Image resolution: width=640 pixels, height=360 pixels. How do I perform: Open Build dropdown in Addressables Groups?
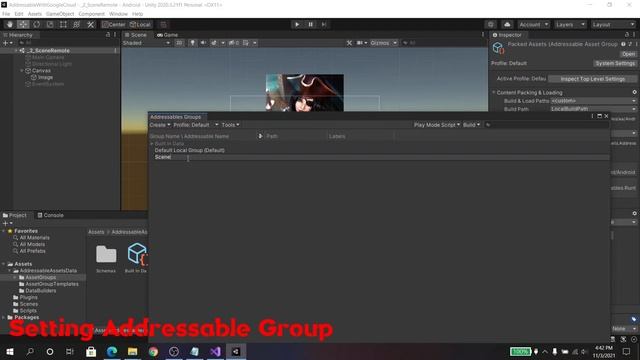click(x=471, y=125)
